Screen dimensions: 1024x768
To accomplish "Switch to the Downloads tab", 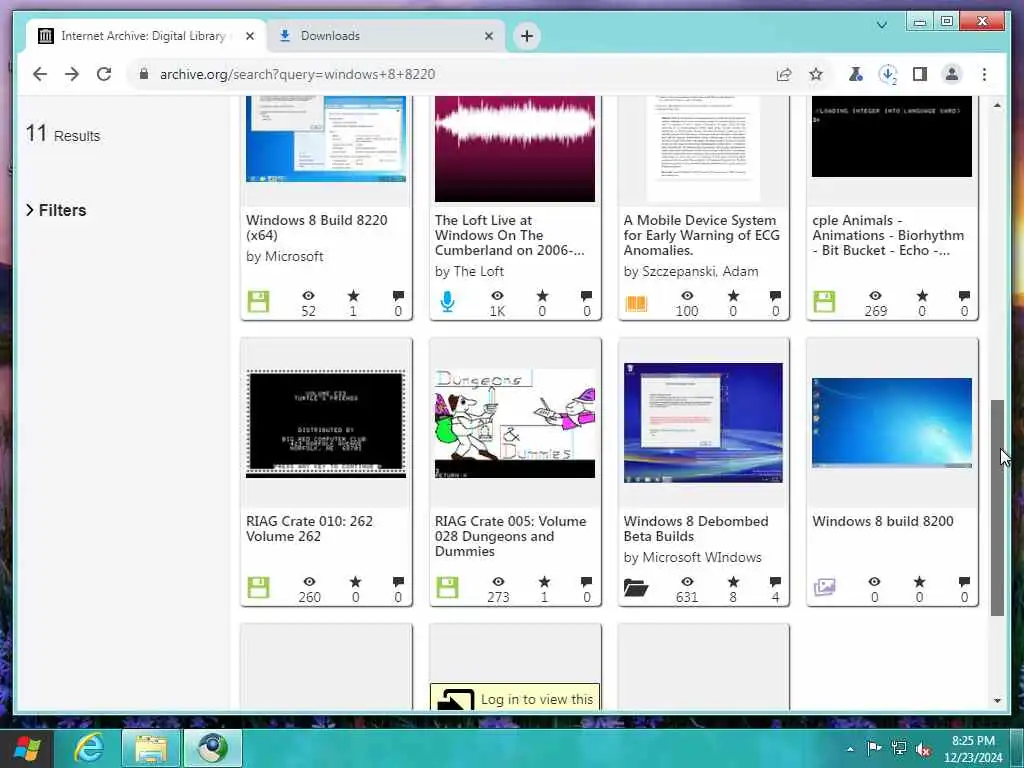I will (x=386, y=36).
